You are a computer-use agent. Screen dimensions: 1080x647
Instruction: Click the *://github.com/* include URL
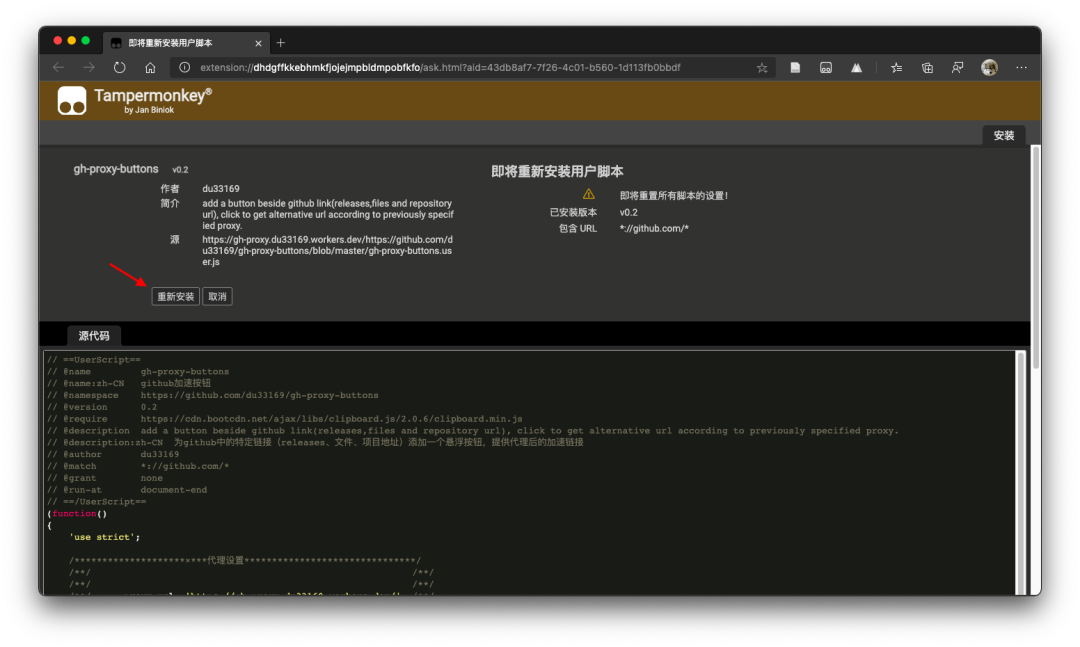pos(654,228)
